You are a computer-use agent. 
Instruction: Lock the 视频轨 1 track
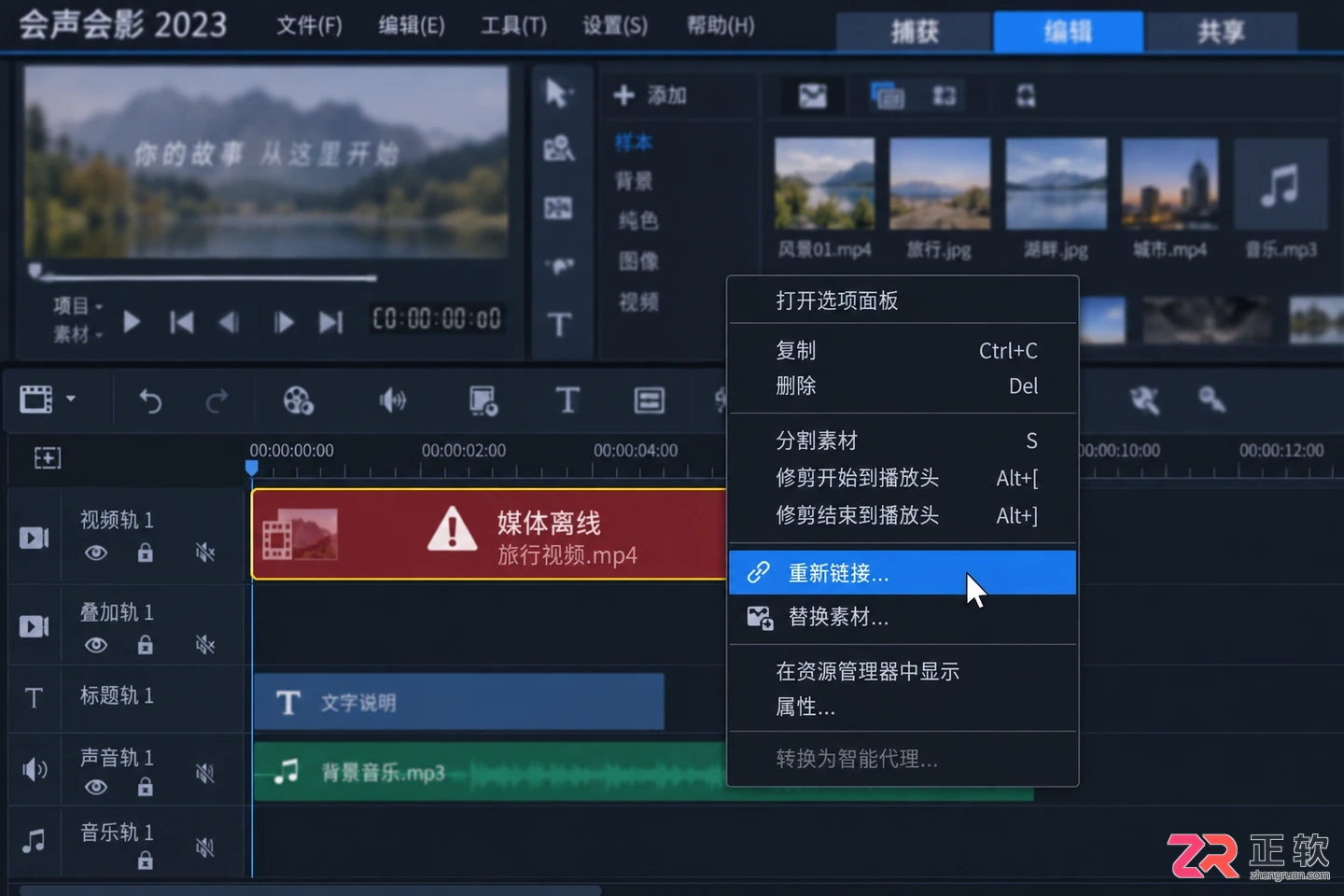145,553
